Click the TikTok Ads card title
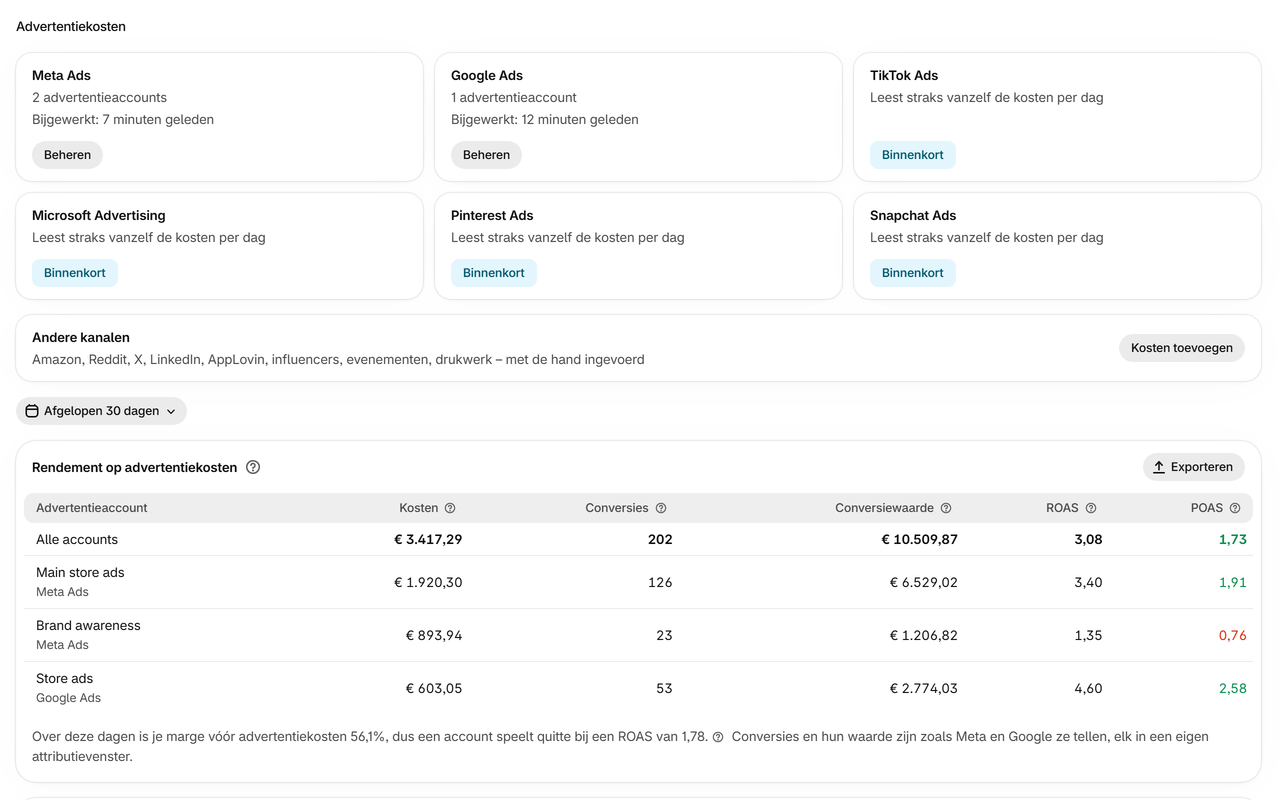 [x=904, y=75]
